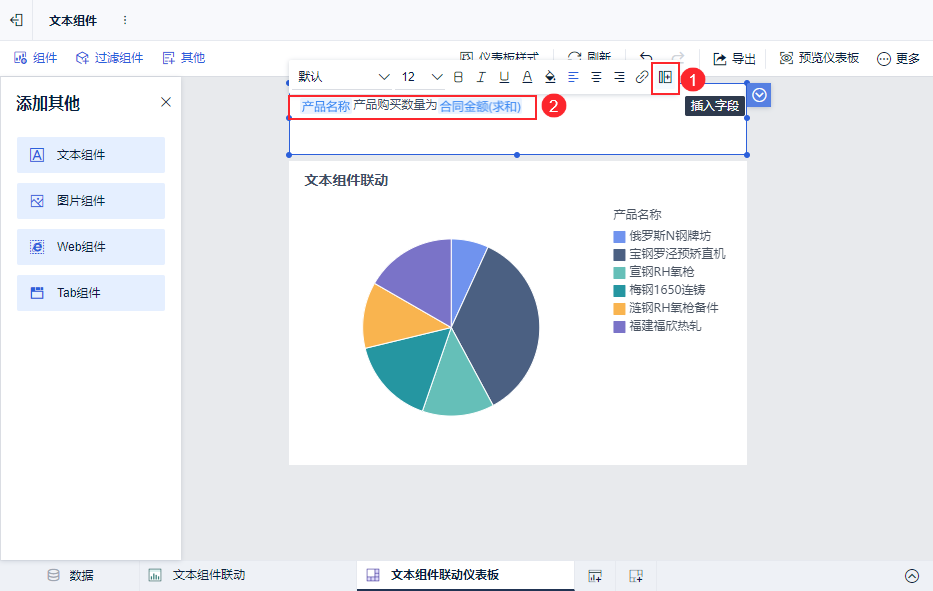Screen dimensions: 933x591
Task: Click the 文本组件 page title
Action: [73, 21]
